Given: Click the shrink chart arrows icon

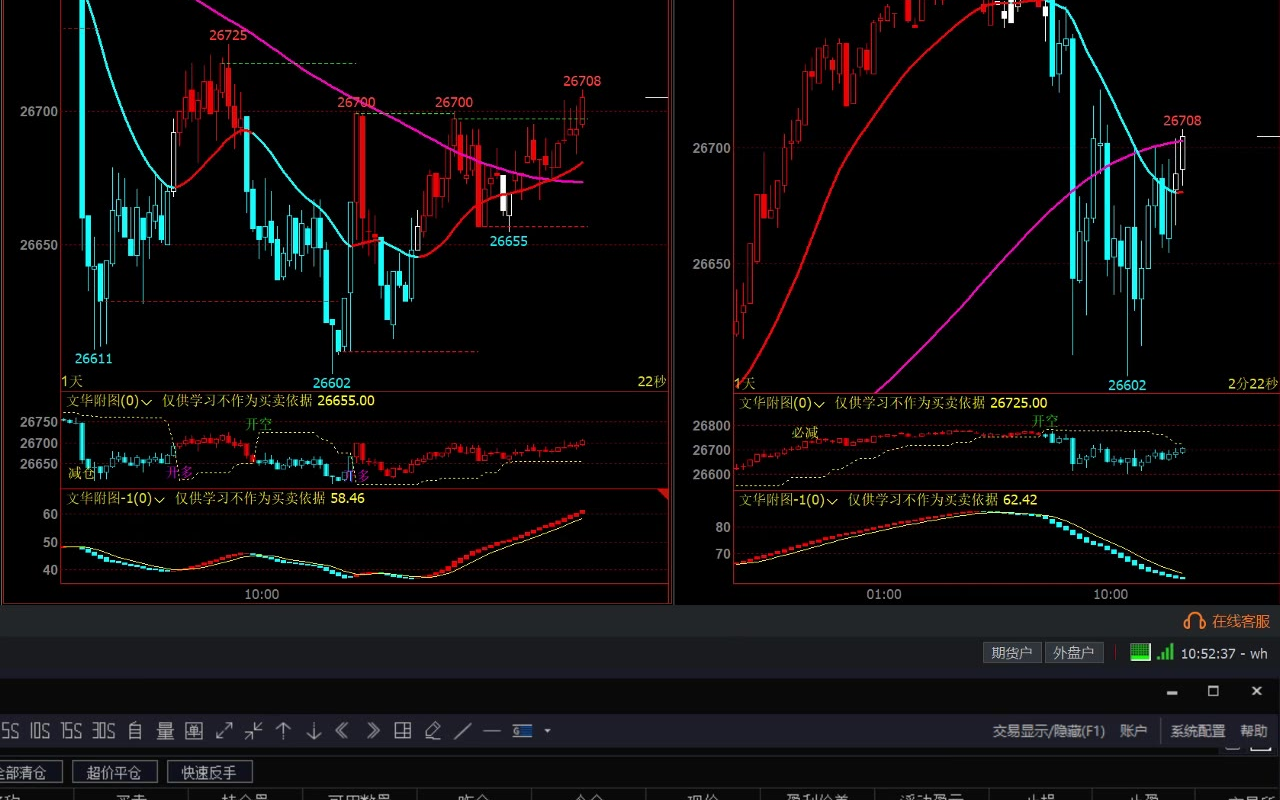Looking at the screenshot, I should click(x=254, y=731).
